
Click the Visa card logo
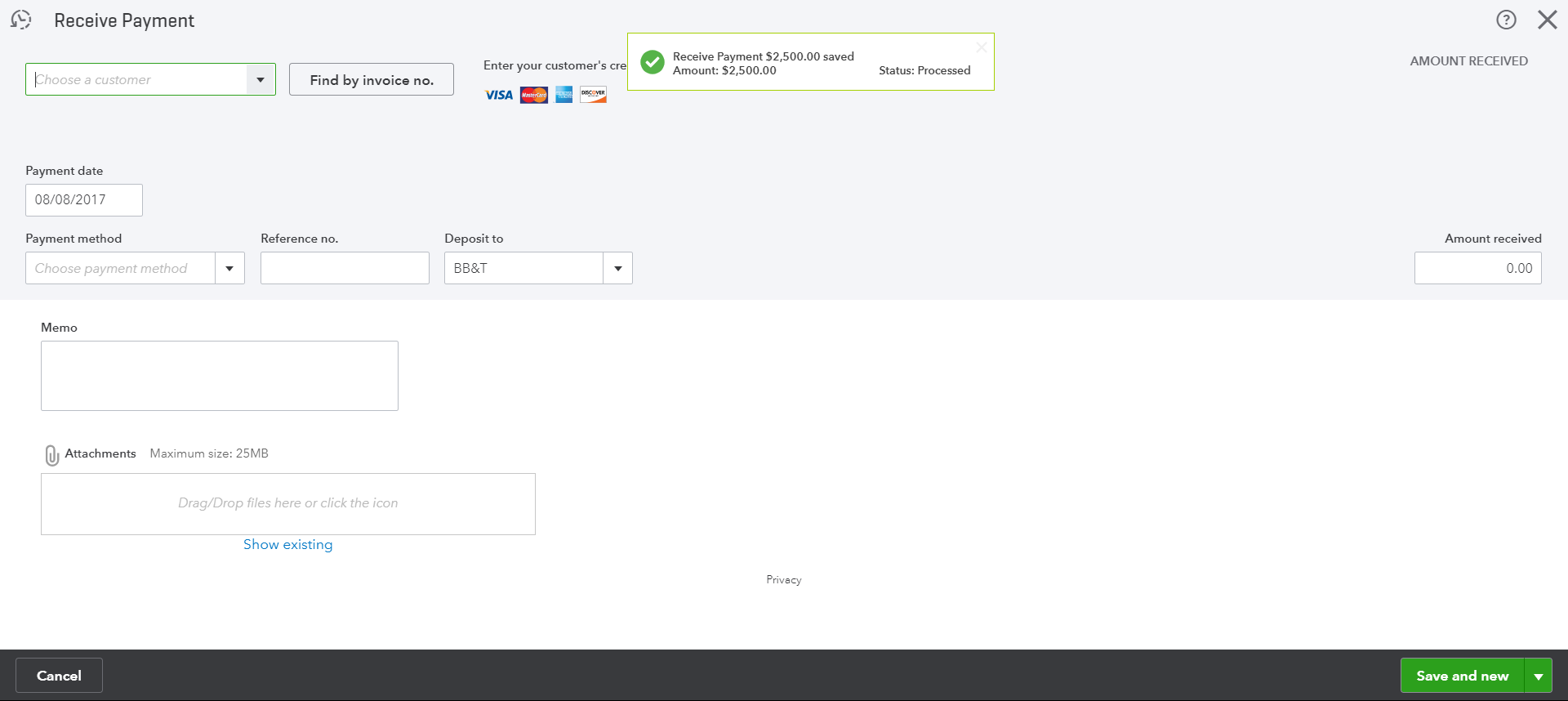point(499,96)
